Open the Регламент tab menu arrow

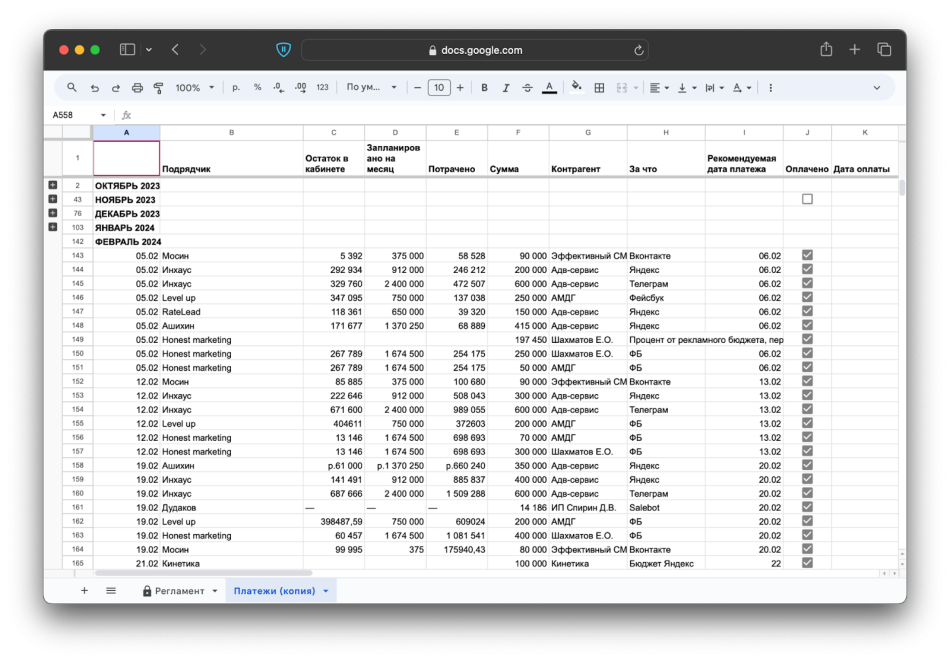(215, 591)
